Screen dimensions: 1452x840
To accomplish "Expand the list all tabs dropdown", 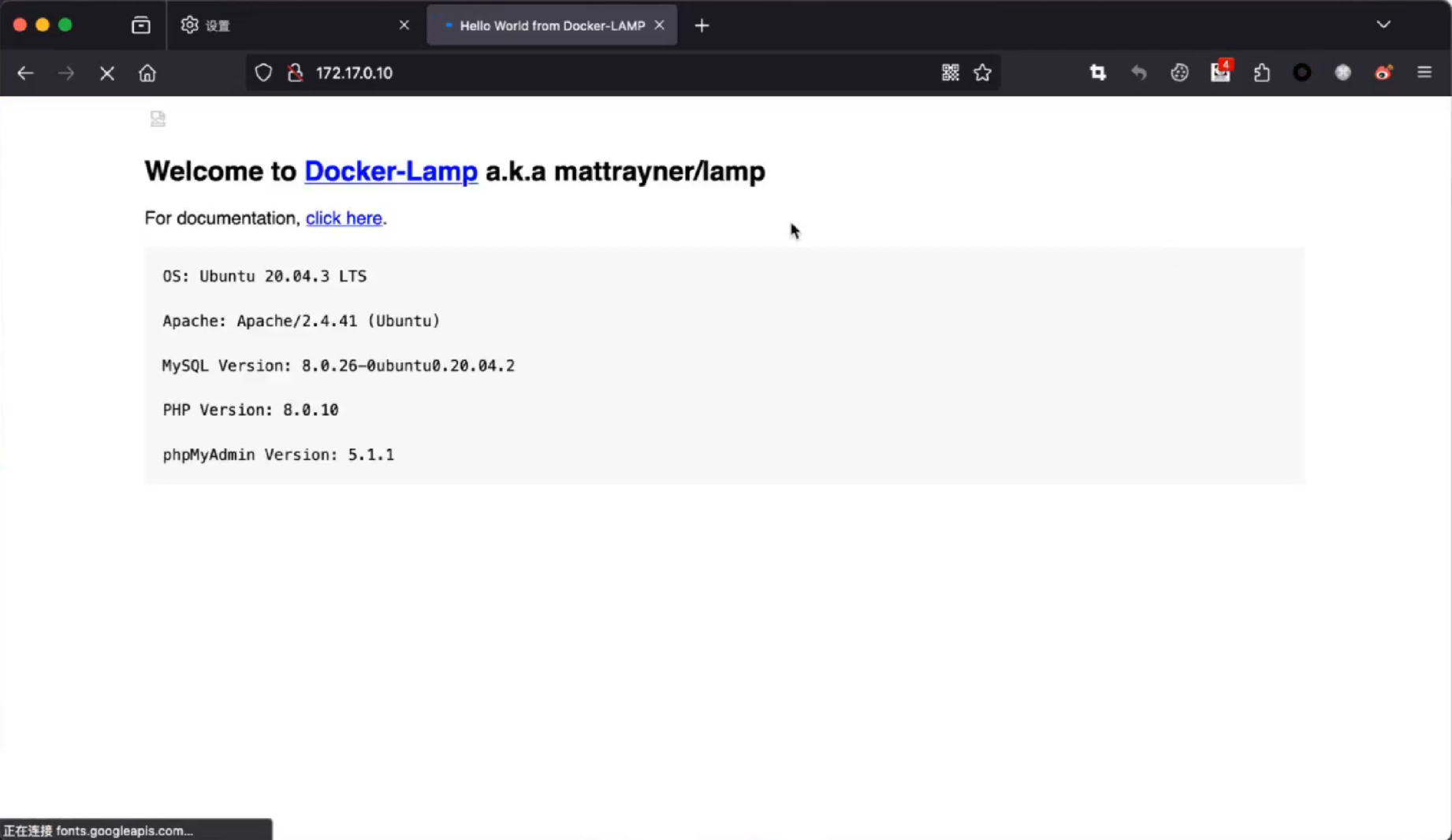I will pyautogui.click(x=1383, y=24).
